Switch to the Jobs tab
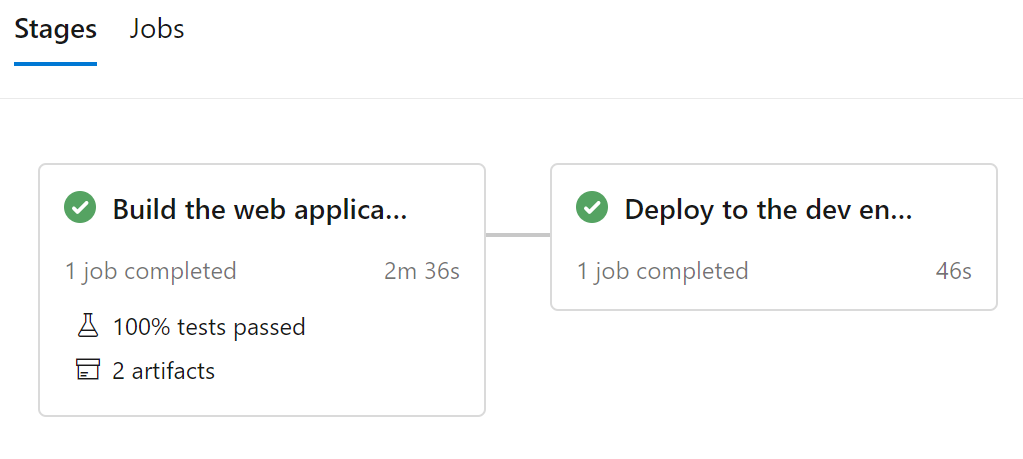The width and height of the screenshot is (1023, 459). (x=157, y=29)
